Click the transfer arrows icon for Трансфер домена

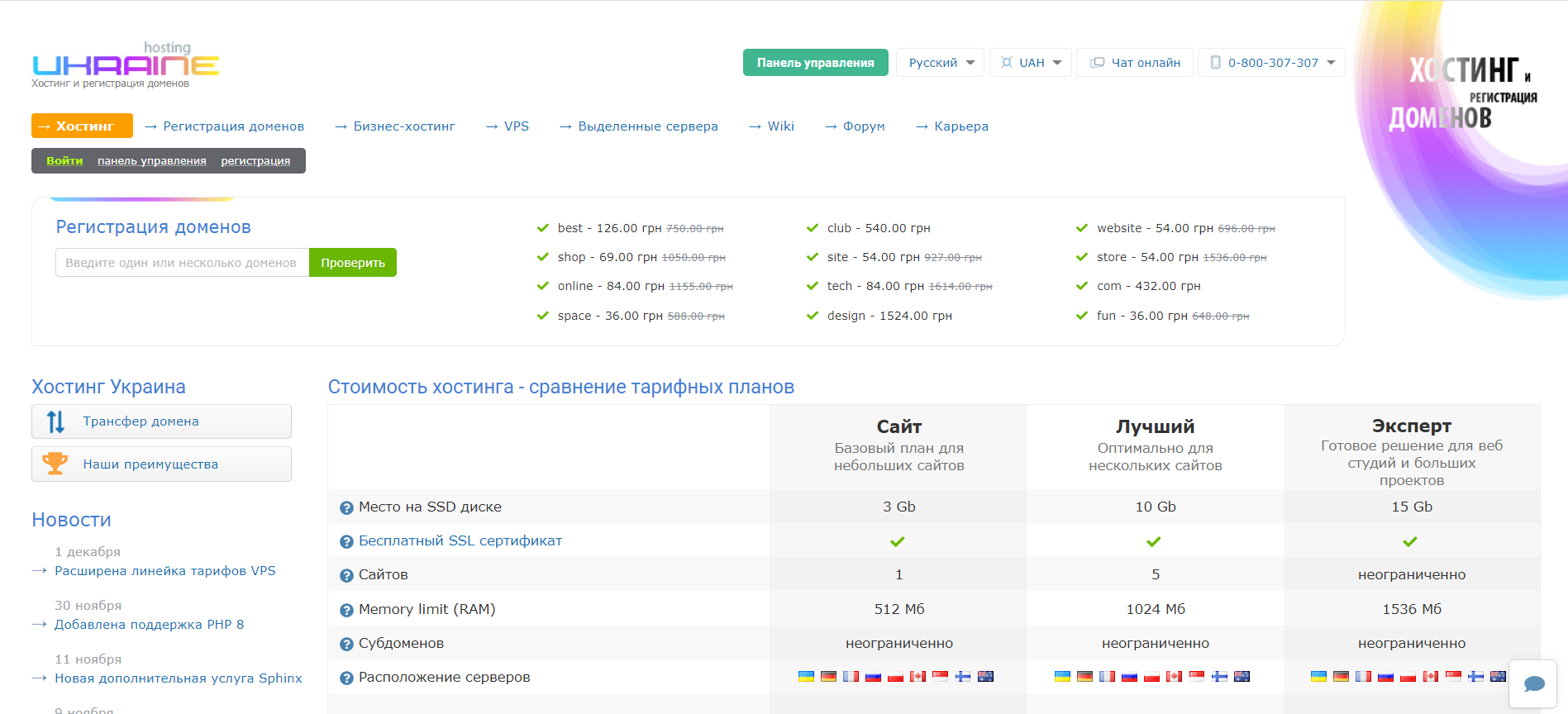pos(55,421)
